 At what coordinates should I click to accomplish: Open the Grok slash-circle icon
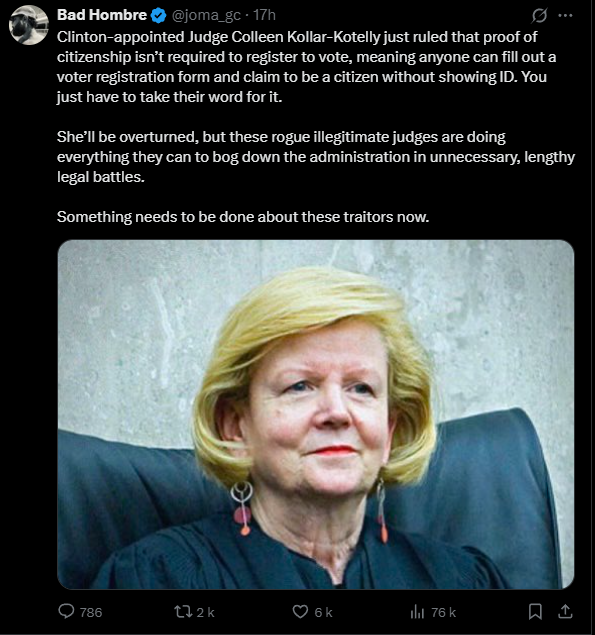tap(539, 16)
